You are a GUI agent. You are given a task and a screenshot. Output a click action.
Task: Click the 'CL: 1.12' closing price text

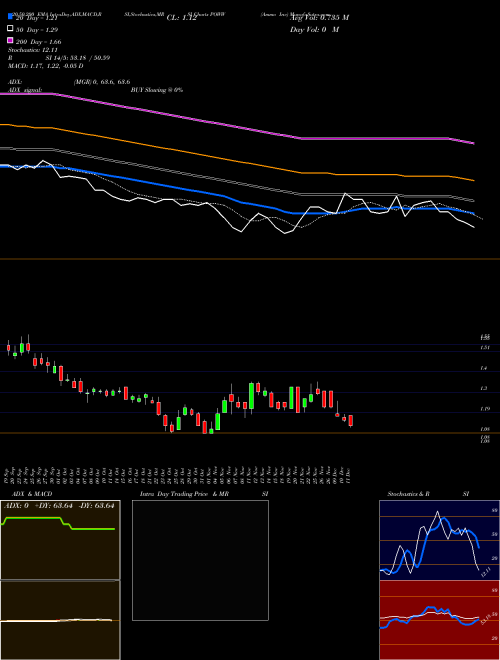click(x=182, y=18)
